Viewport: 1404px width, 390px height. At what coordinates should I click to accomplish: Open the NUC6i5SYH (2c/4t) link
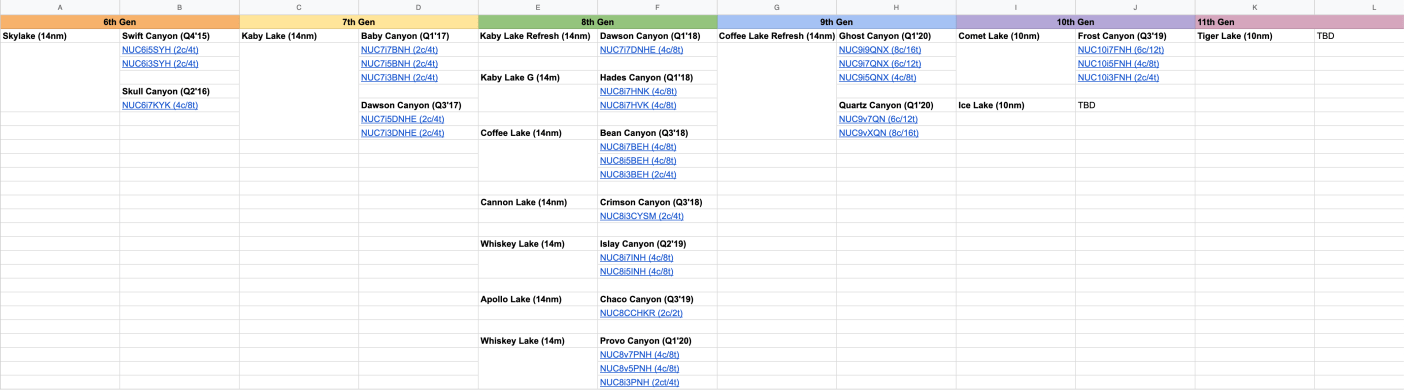pos(160,49)
